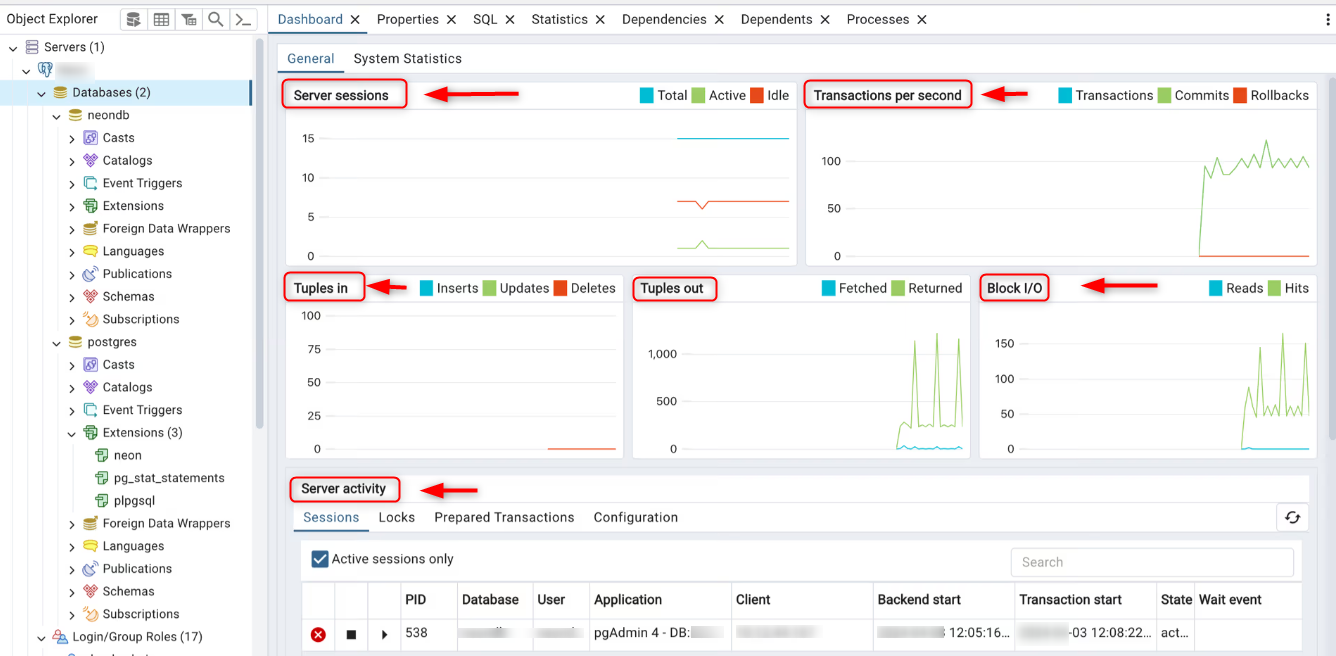Expand session details row for PID 538
Image resolution: width=1336 pixels, height=656 pixels.
(384, 634)
